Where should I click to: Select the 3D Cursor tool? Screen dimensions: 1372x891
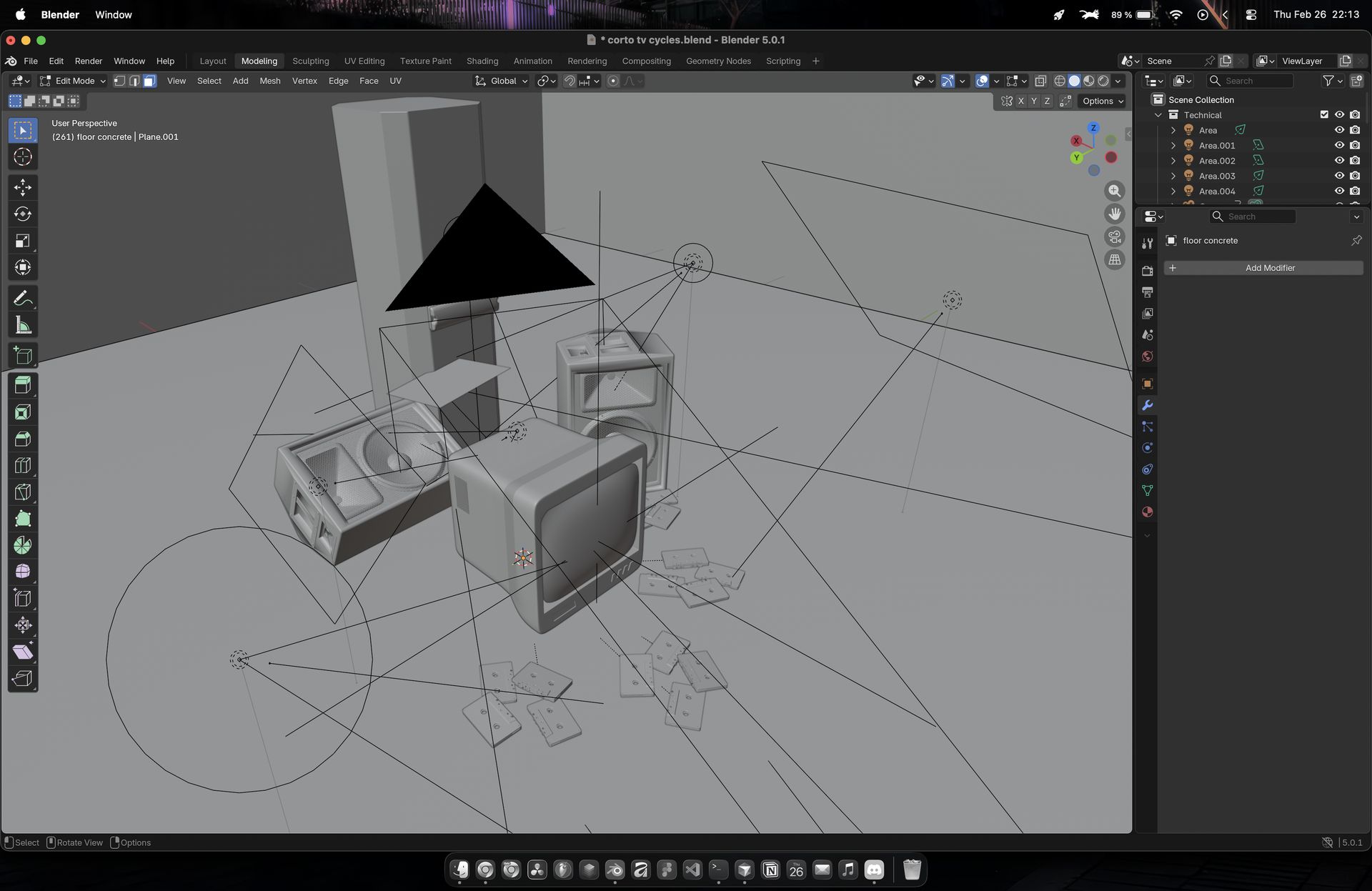coord(22,157)
